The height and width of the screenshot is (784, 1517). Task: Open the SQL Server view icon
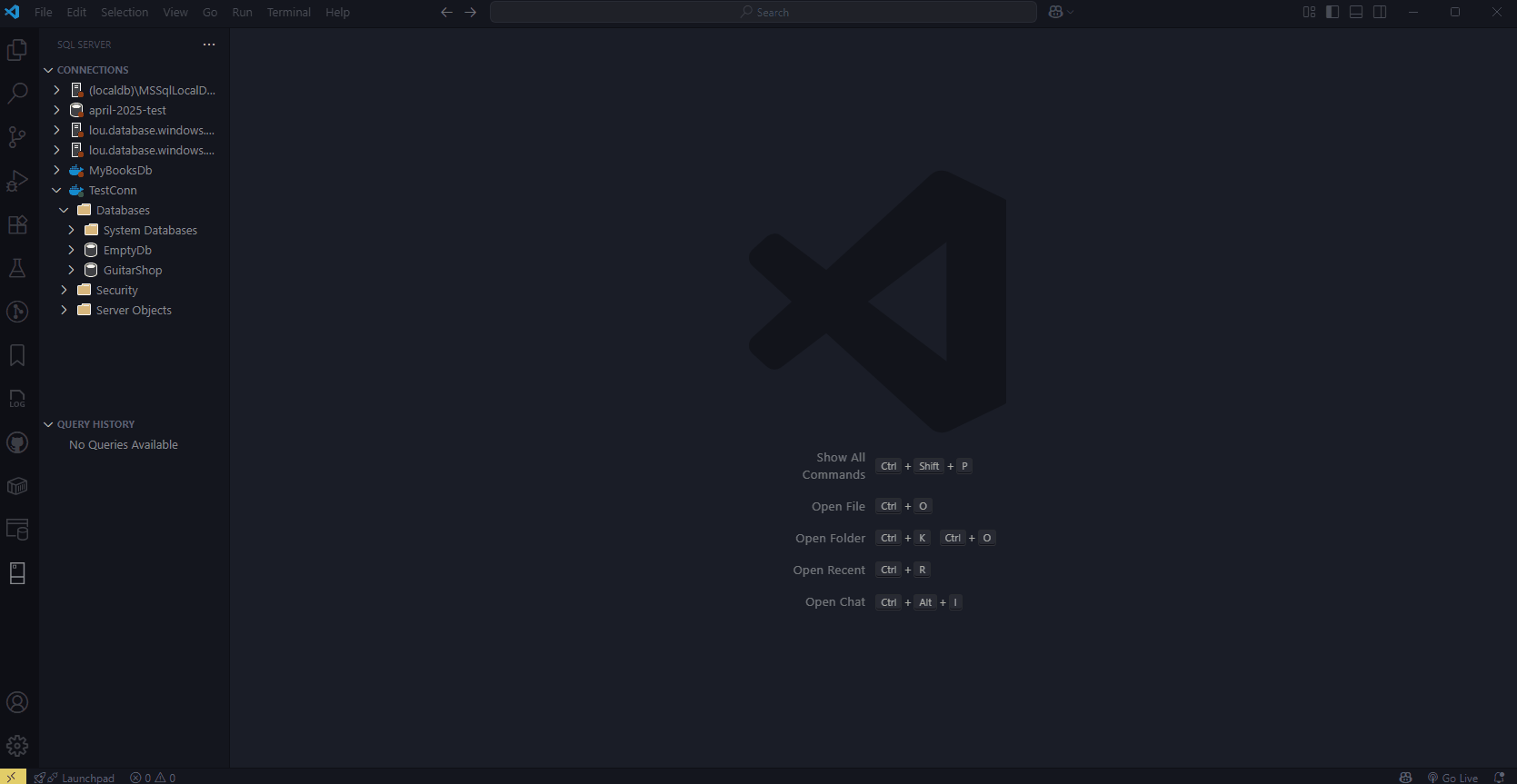tap(17, 573)
